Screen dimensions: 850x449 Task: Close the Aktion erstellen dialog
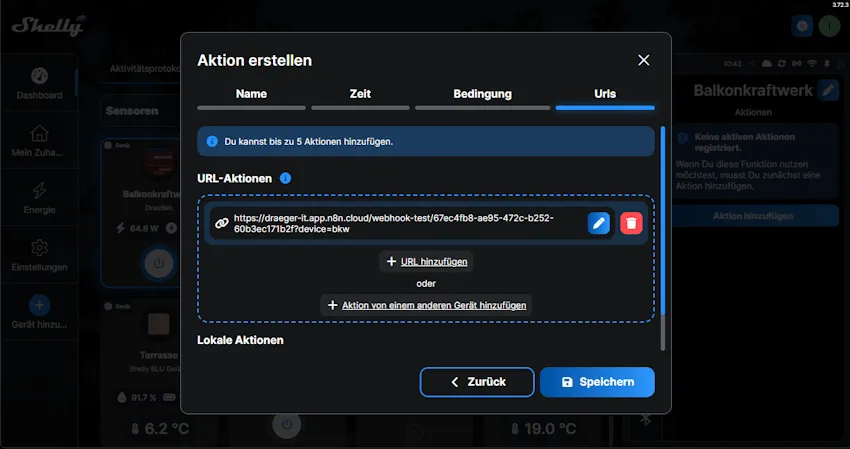coord(643,60)
